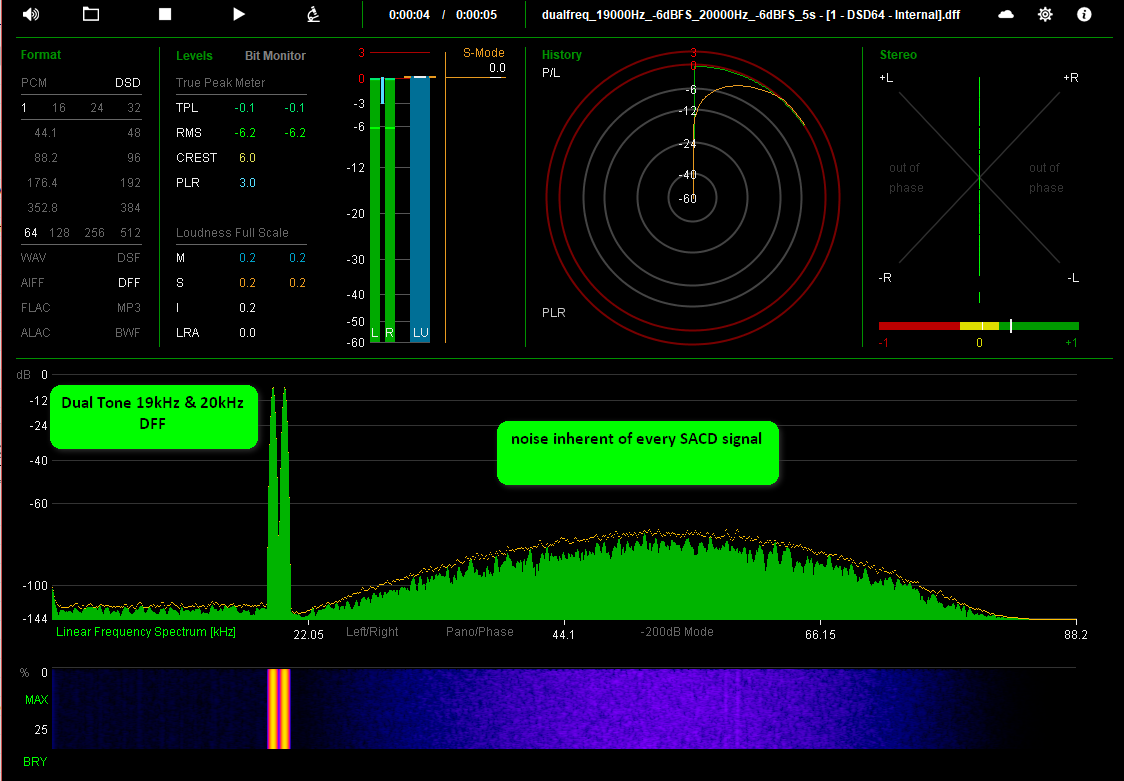Click the AIFF file type label
The width and height of the screenshot is (1124, 781).
[32, 282]
